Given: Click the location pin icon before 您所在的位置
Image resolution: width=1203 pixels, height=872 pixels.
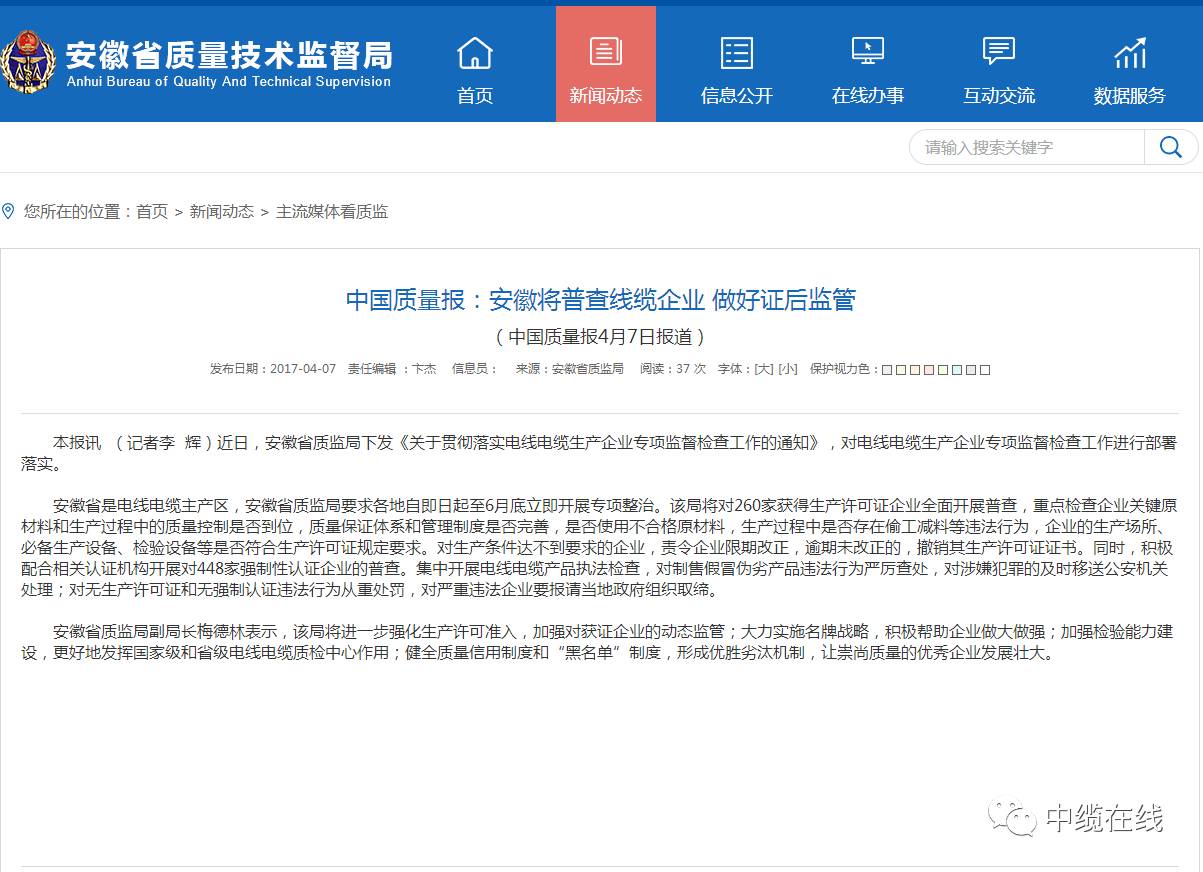Looking at the screenshot, I should [8, 211].
